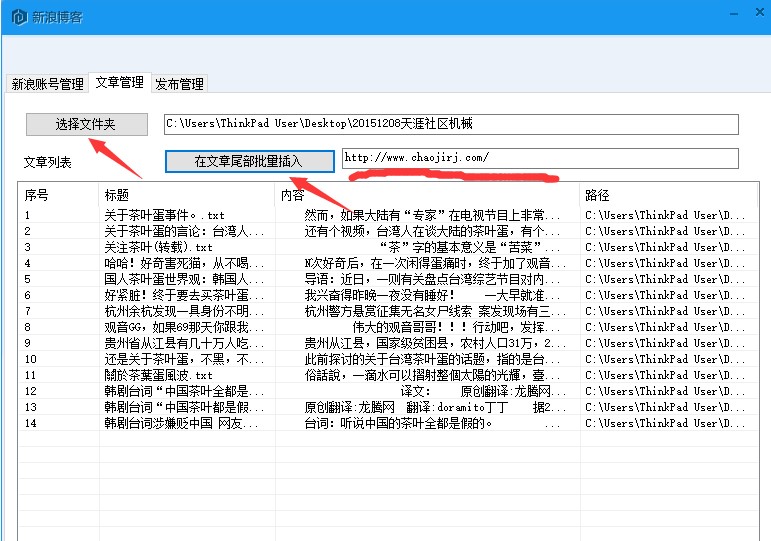Click the 选择文件夹 button
This screenshot has height=541, width=771.
tap(87, 124)
